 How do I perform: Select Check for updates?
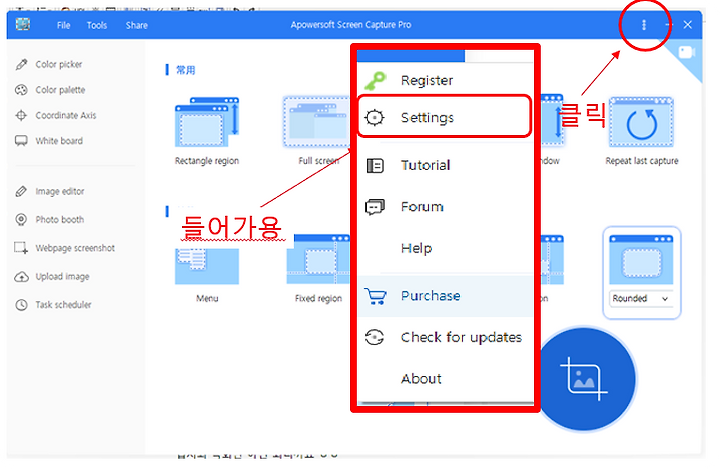[445, 337]
